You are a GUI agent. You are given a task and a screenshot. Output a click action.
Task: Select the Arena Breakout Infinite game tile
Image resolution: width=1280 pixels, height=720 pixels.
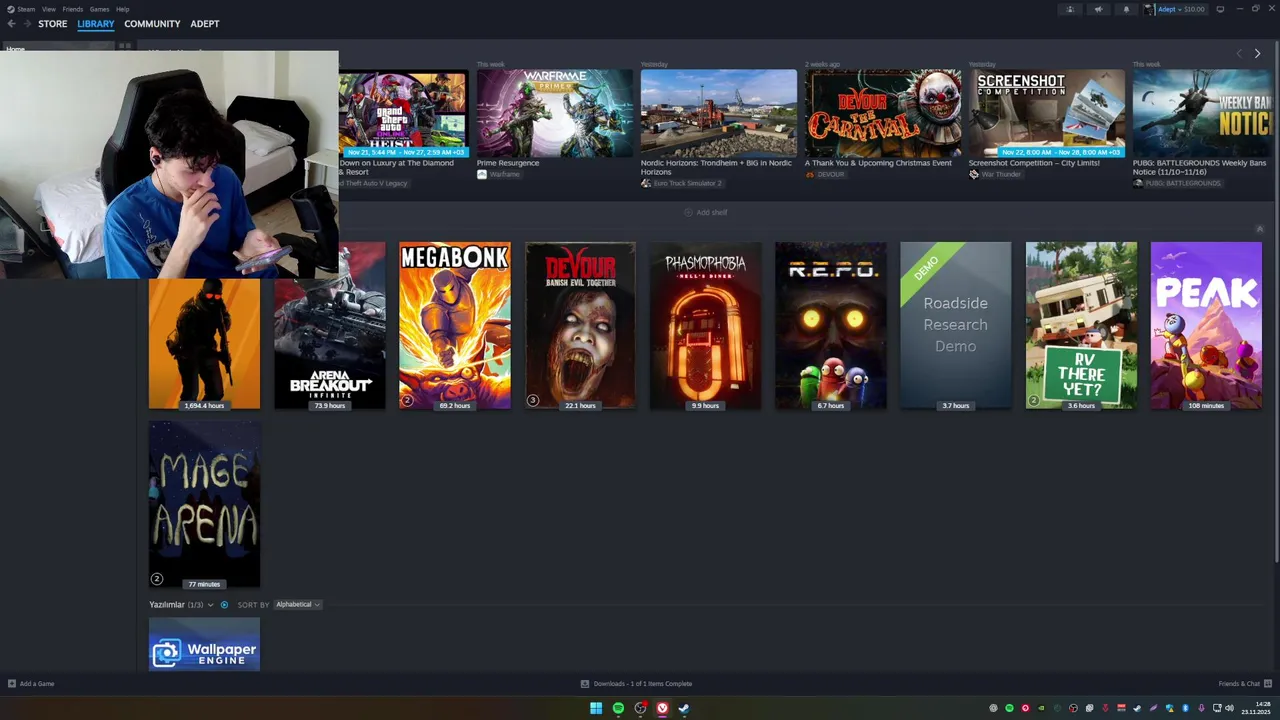[330, 325]
